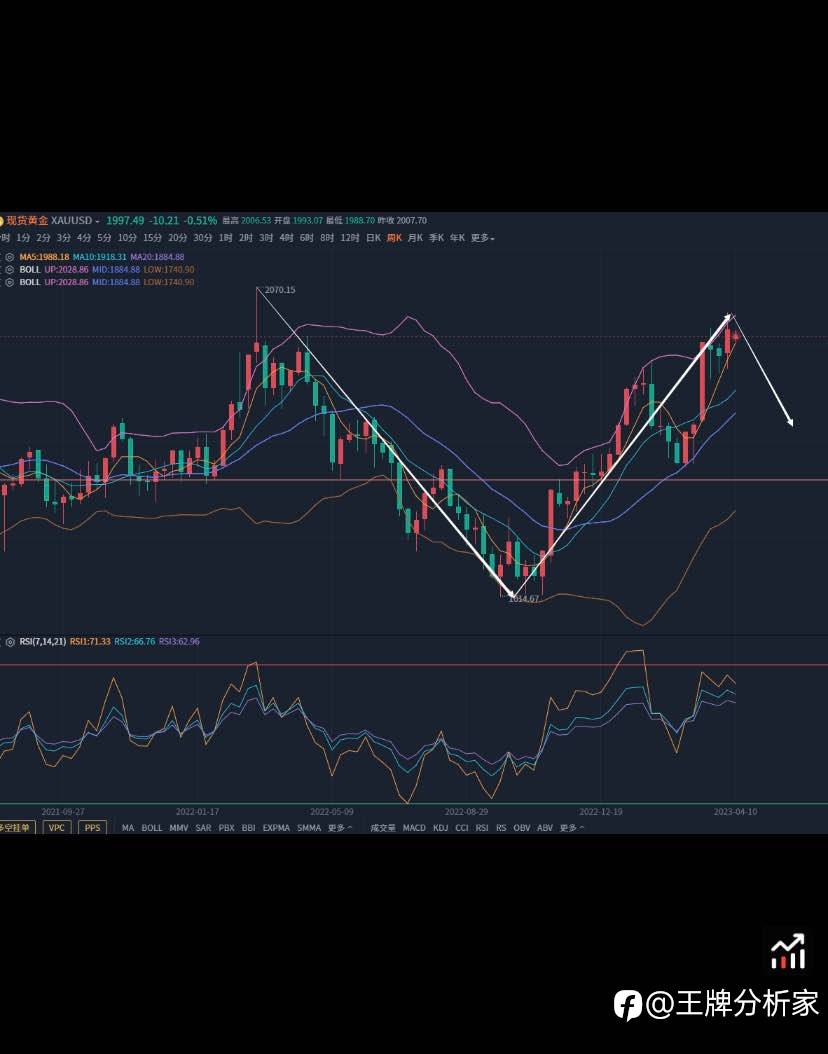Screen dimensions: 828x1054
Task: Switch to the 5分 timeframe
Action: (x=104, y=238)
